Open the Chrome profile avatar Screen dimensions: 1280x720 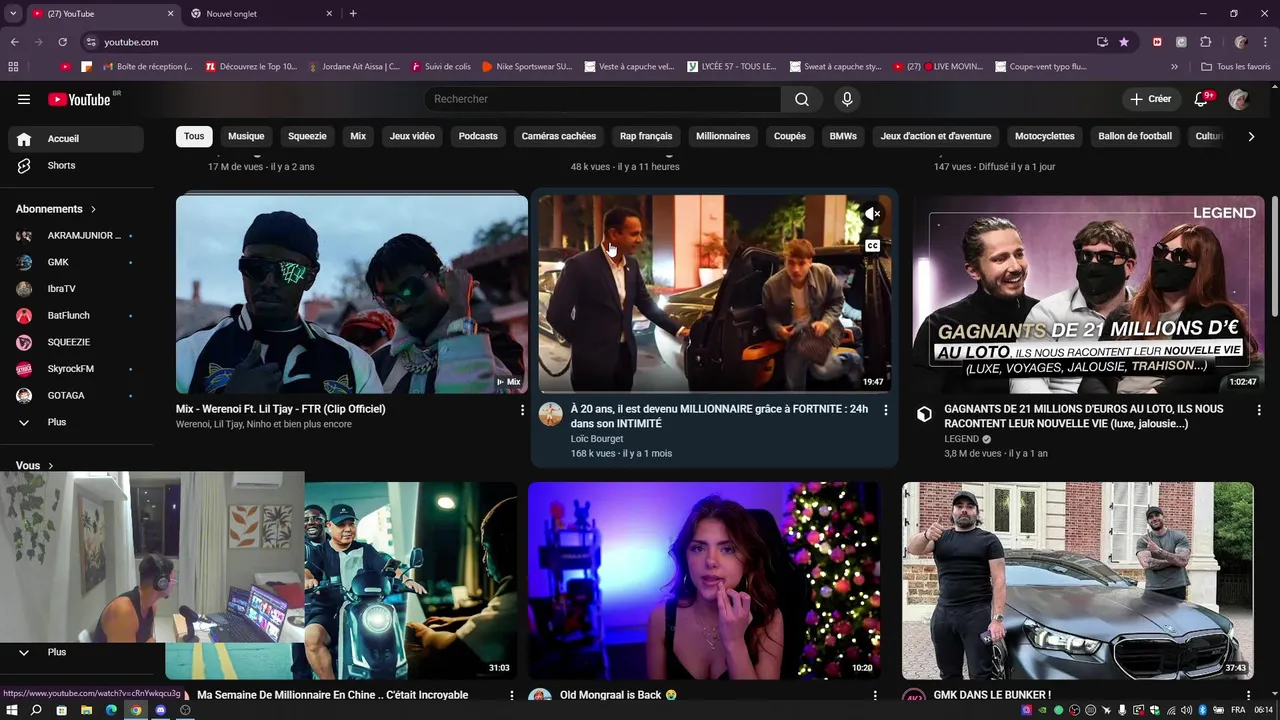pyautogui.click(x=1241, y=42)
